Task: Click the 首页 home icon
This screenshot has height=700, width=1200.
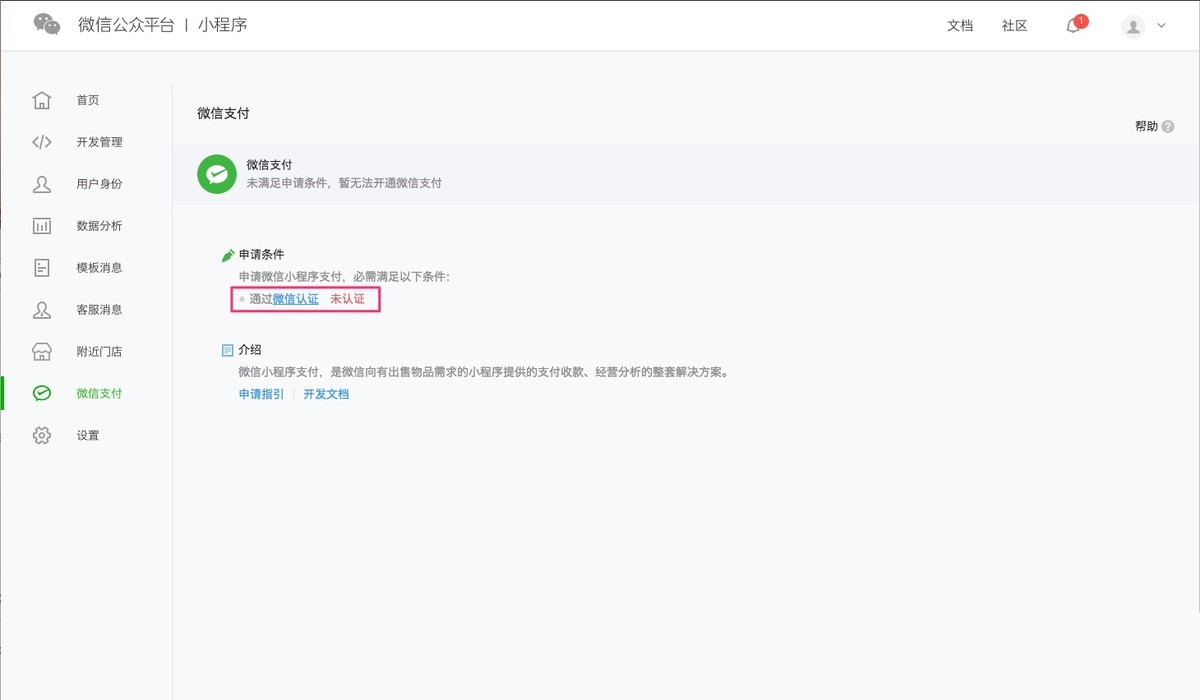Action: 42,100
